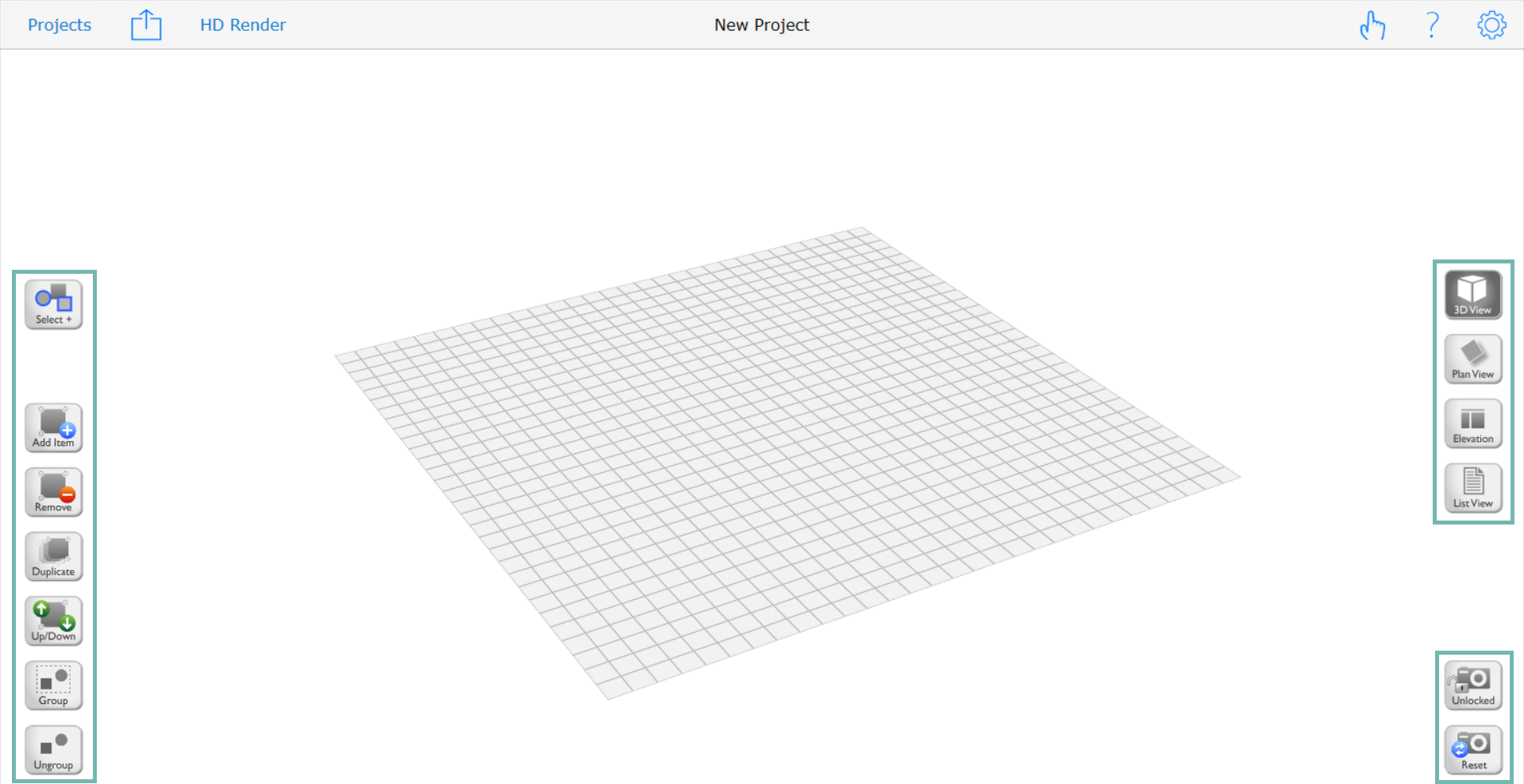Switch to Elevation view
The width and height of the screenshot is (1524, 784).
coord(1473,424)
